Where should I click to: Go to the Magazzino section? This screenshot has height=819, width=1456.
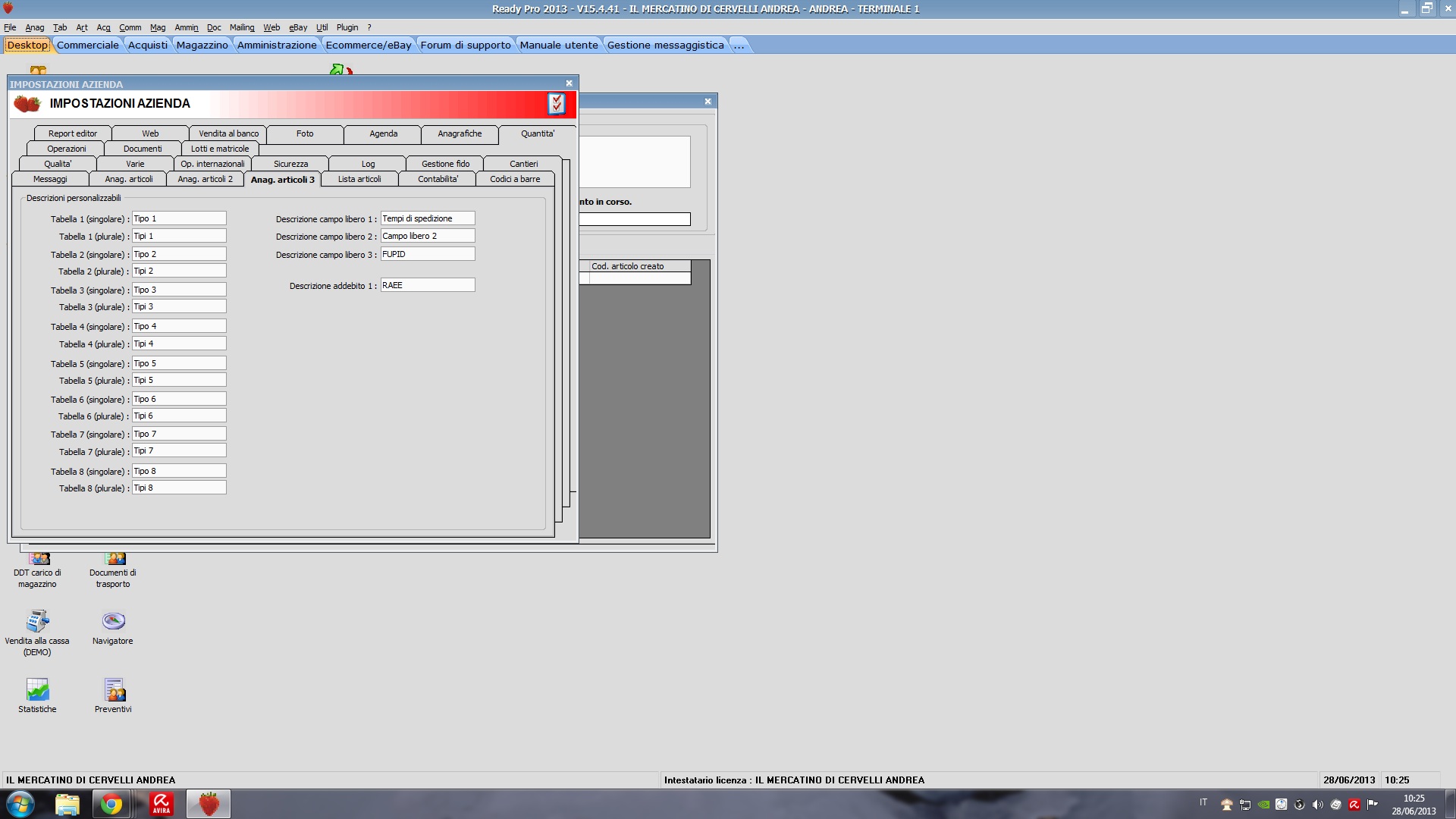coord(202,45)
